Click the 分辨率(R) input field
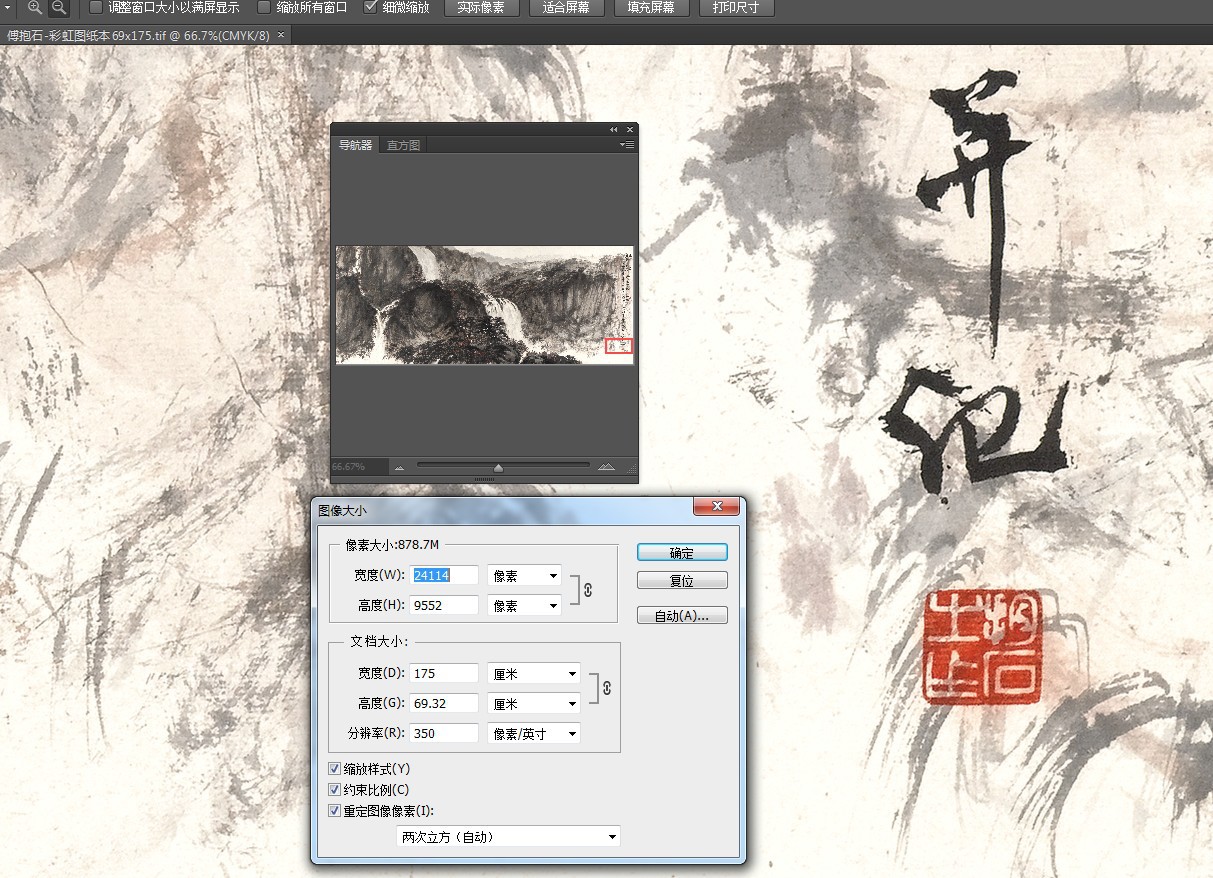 444,733
